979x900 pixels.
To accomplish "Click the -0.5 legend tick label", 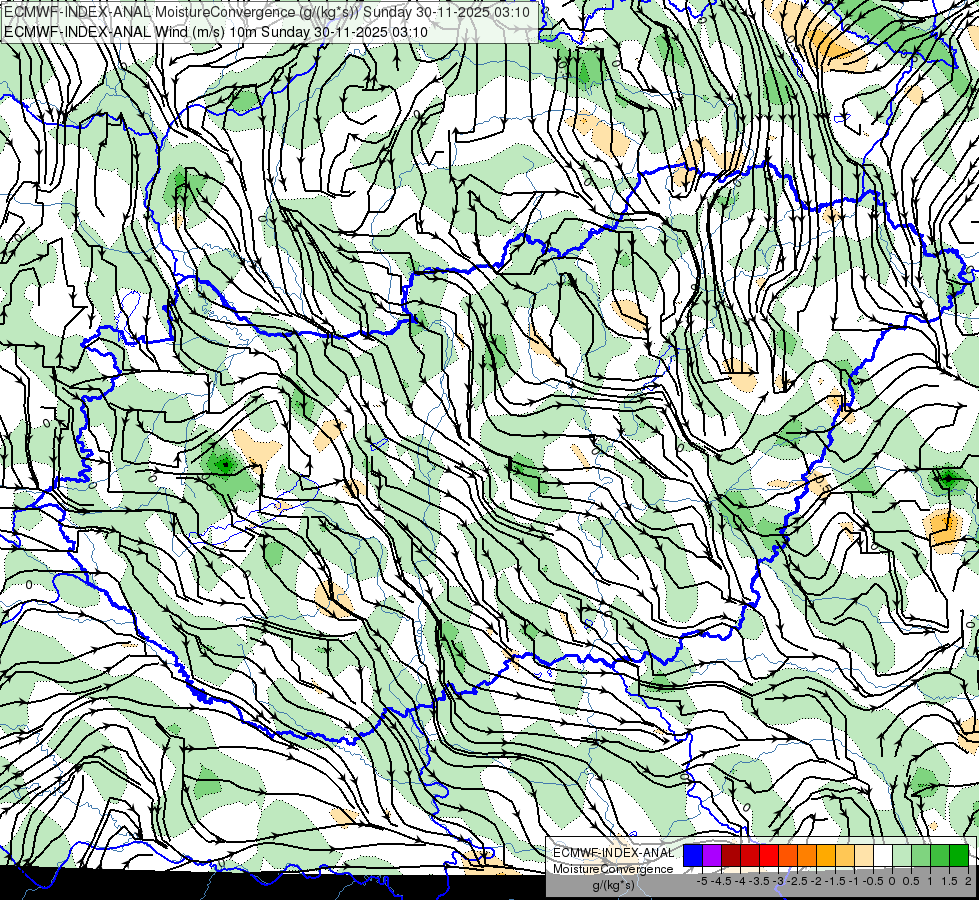I will (873, 881).
